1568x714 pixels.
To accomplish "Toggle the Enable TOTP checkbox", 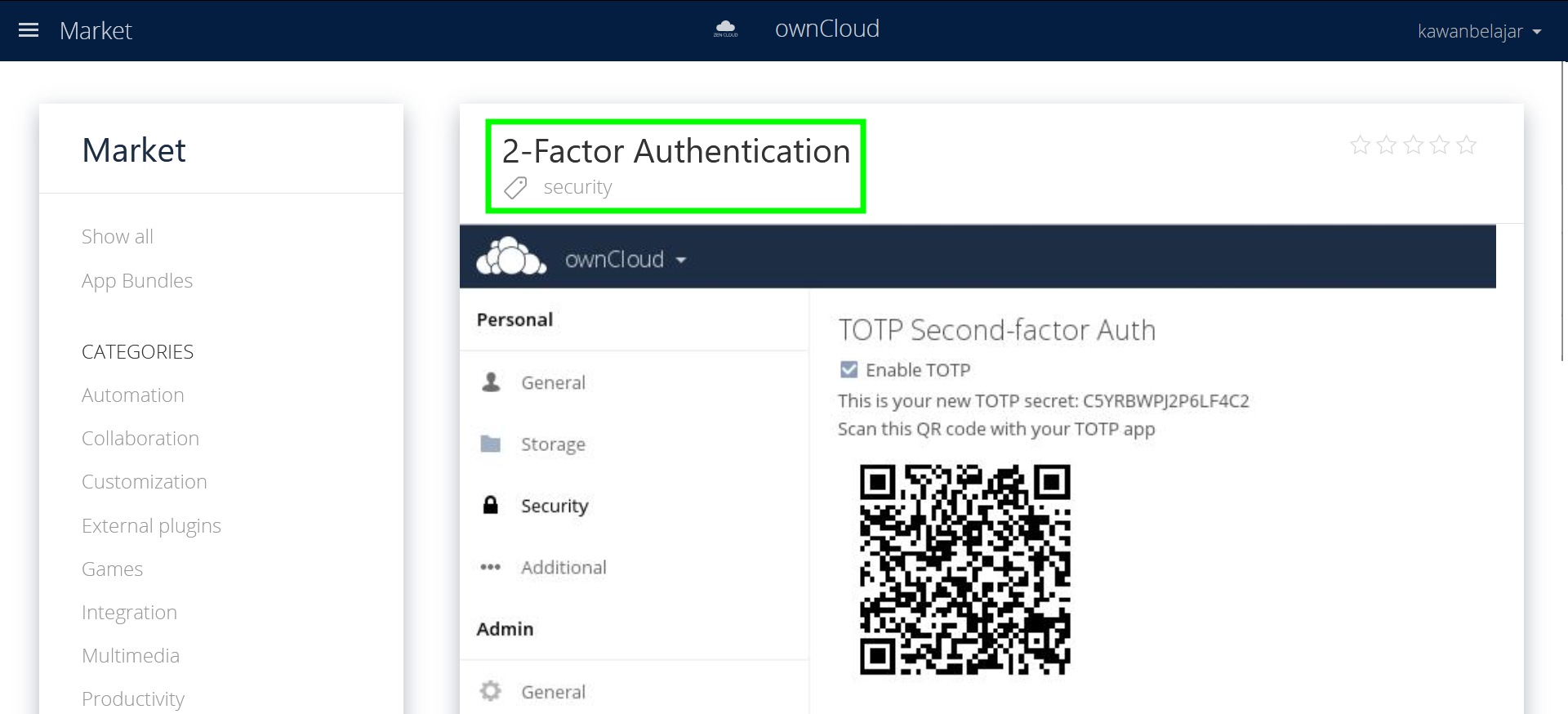I will [849, 370].
